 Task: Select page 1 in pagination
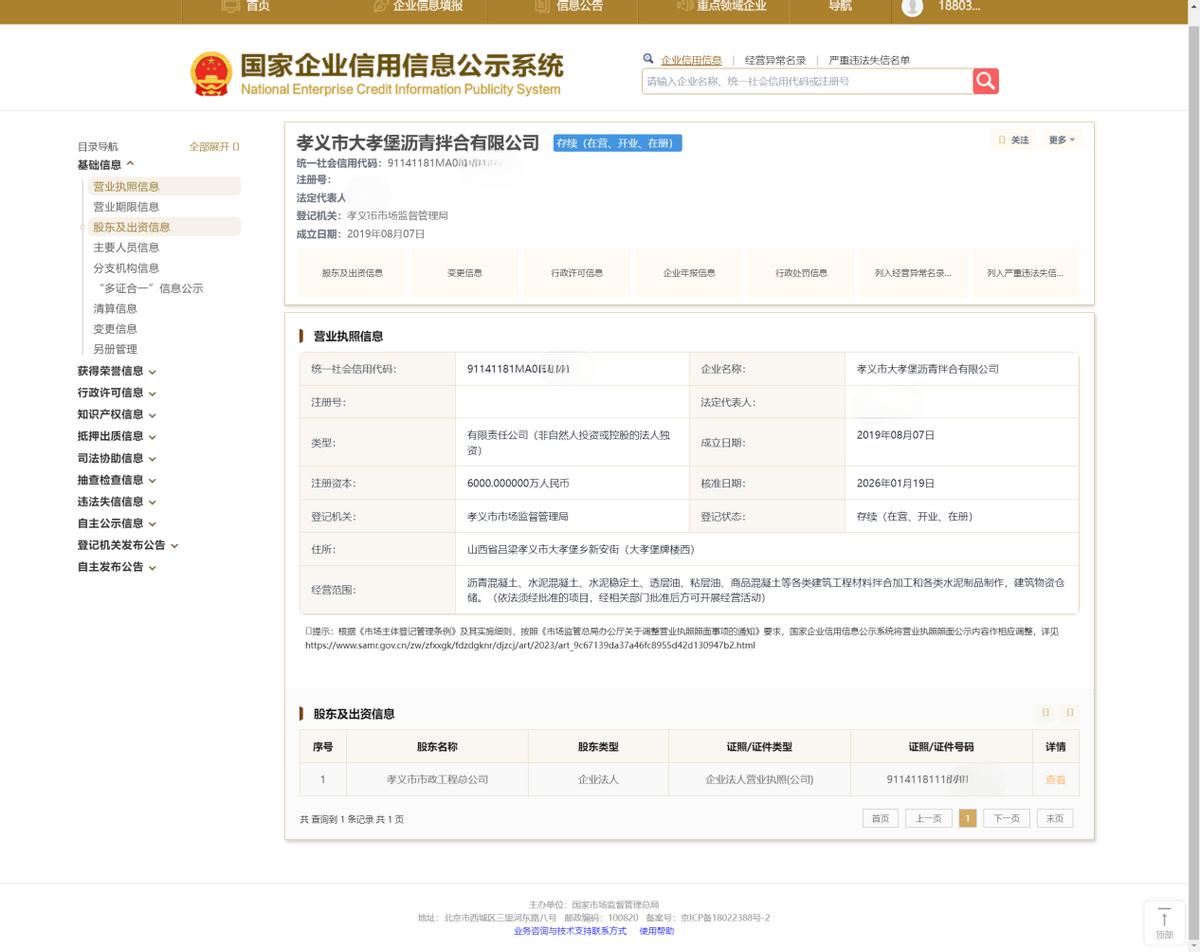point(967,818)
